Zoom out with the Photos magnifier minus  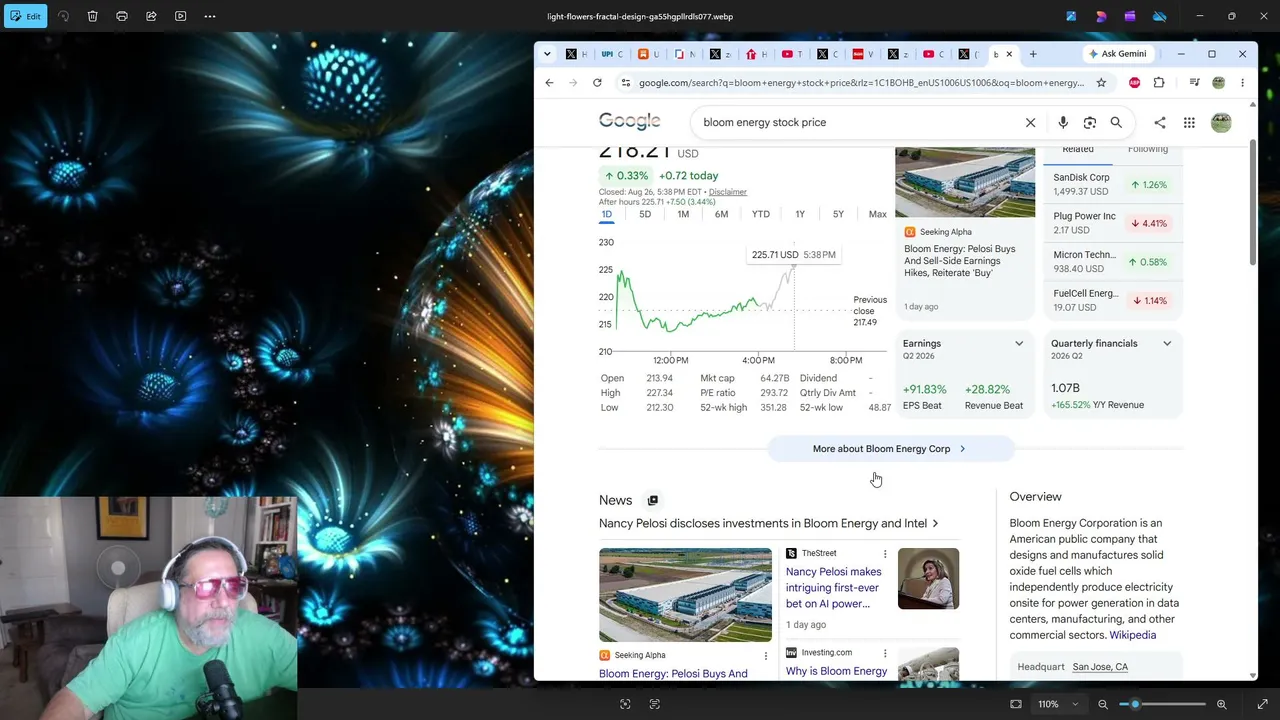[x=1103, y=704]
